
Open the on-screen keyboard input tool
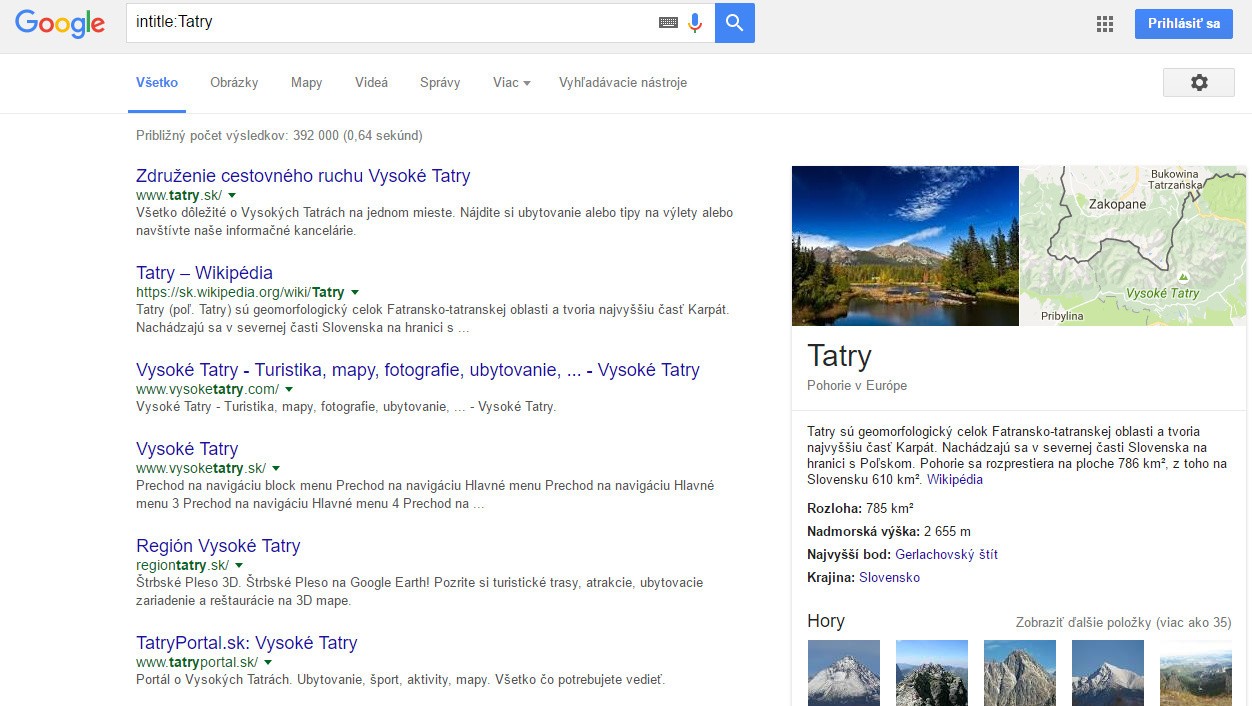(x=668, y=22)
